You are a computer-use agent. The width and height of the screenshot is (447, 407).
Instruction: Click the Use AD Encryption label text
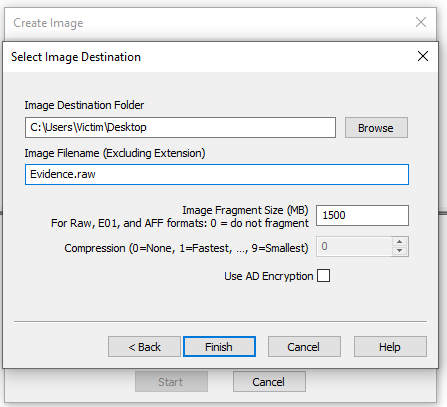269,276
